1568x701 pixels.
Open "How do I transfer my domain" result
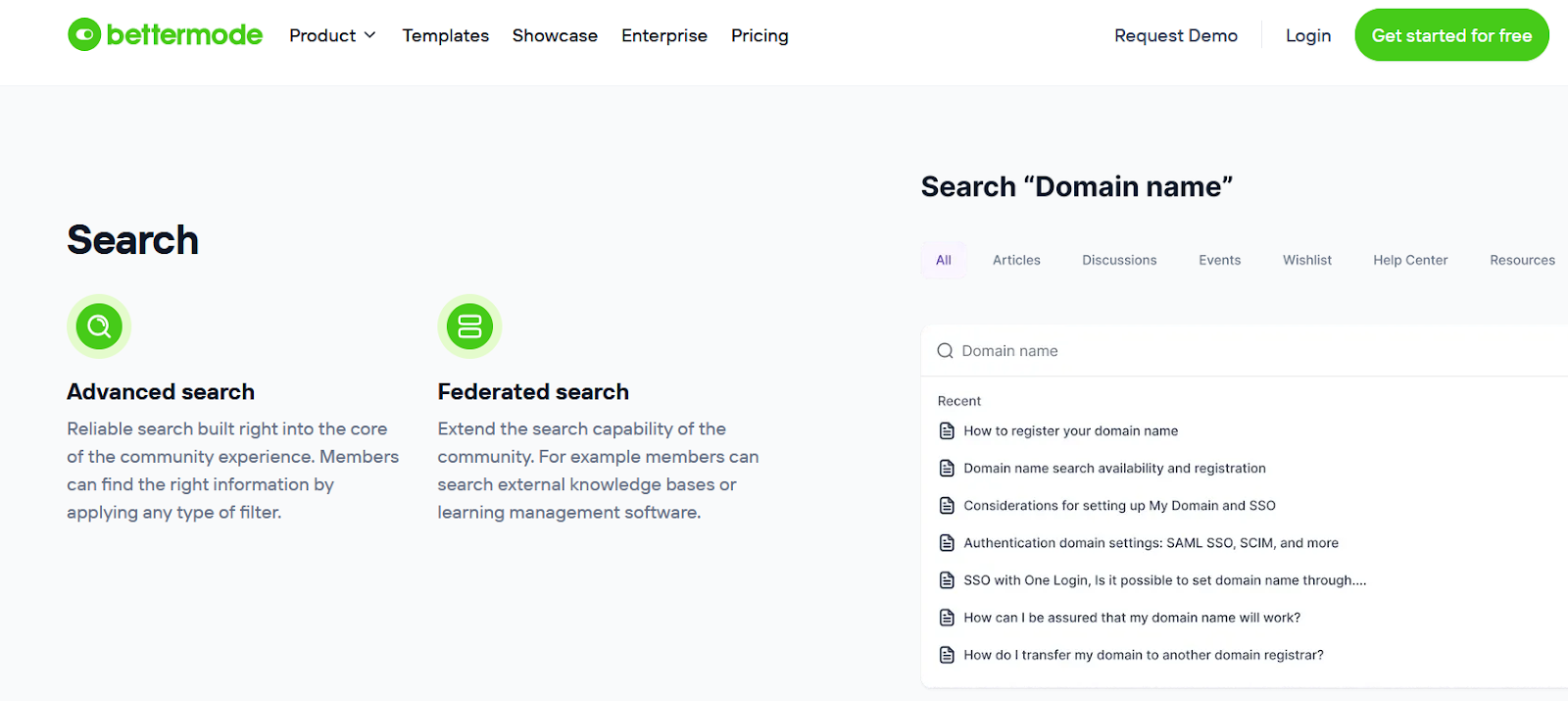tap(1144, 655)
